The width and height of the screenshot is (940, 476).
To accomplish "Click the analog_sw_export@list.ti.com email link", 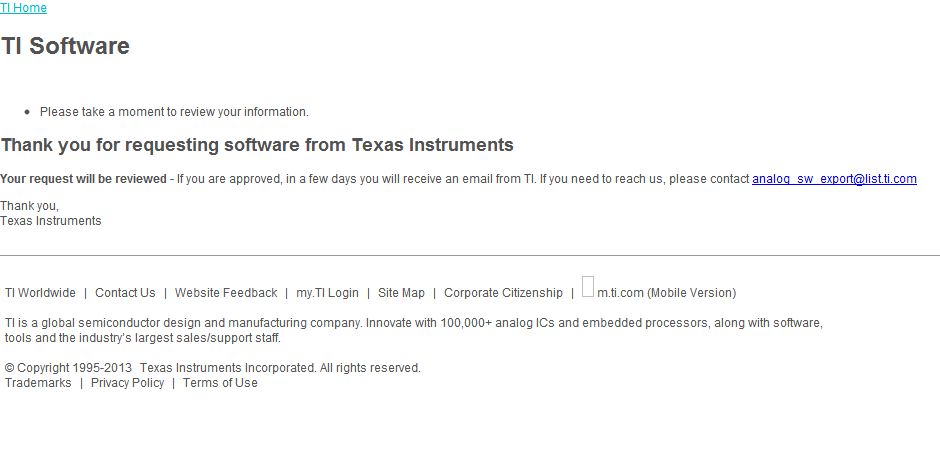I will click(834, 179).
